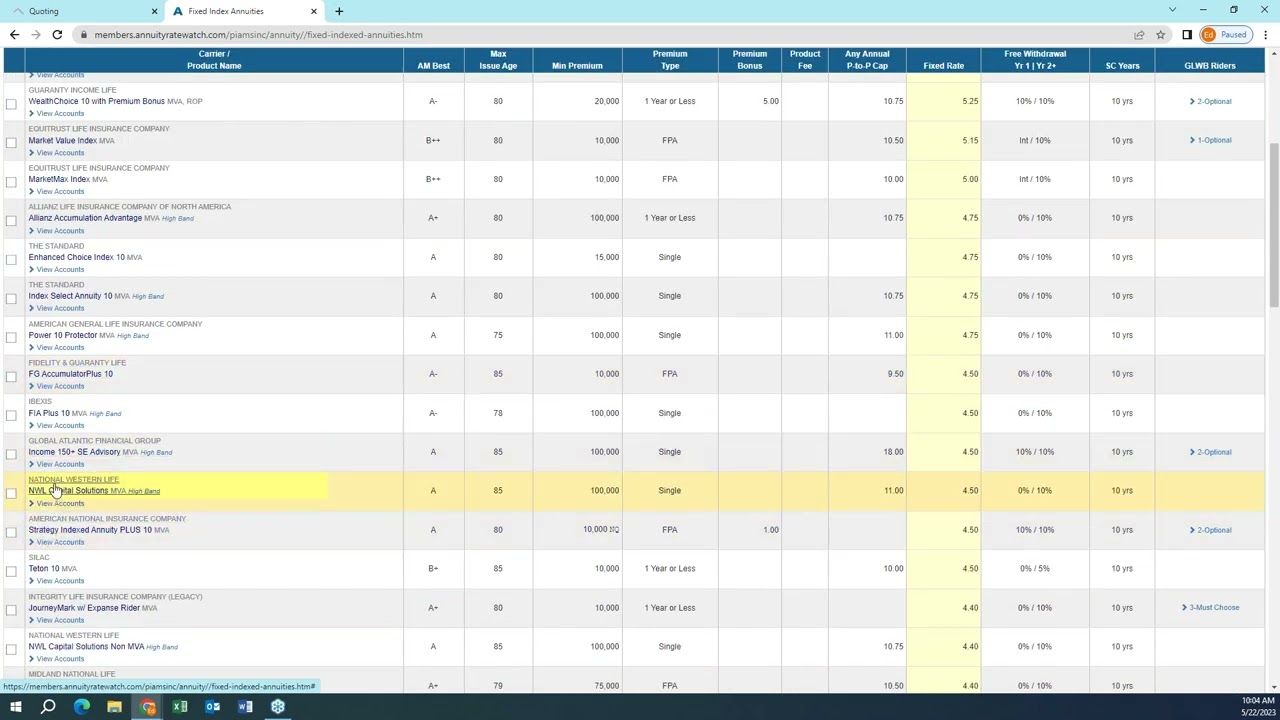
Task: Sort by Carrier / Product Name column header
Action: coord(213,60)
